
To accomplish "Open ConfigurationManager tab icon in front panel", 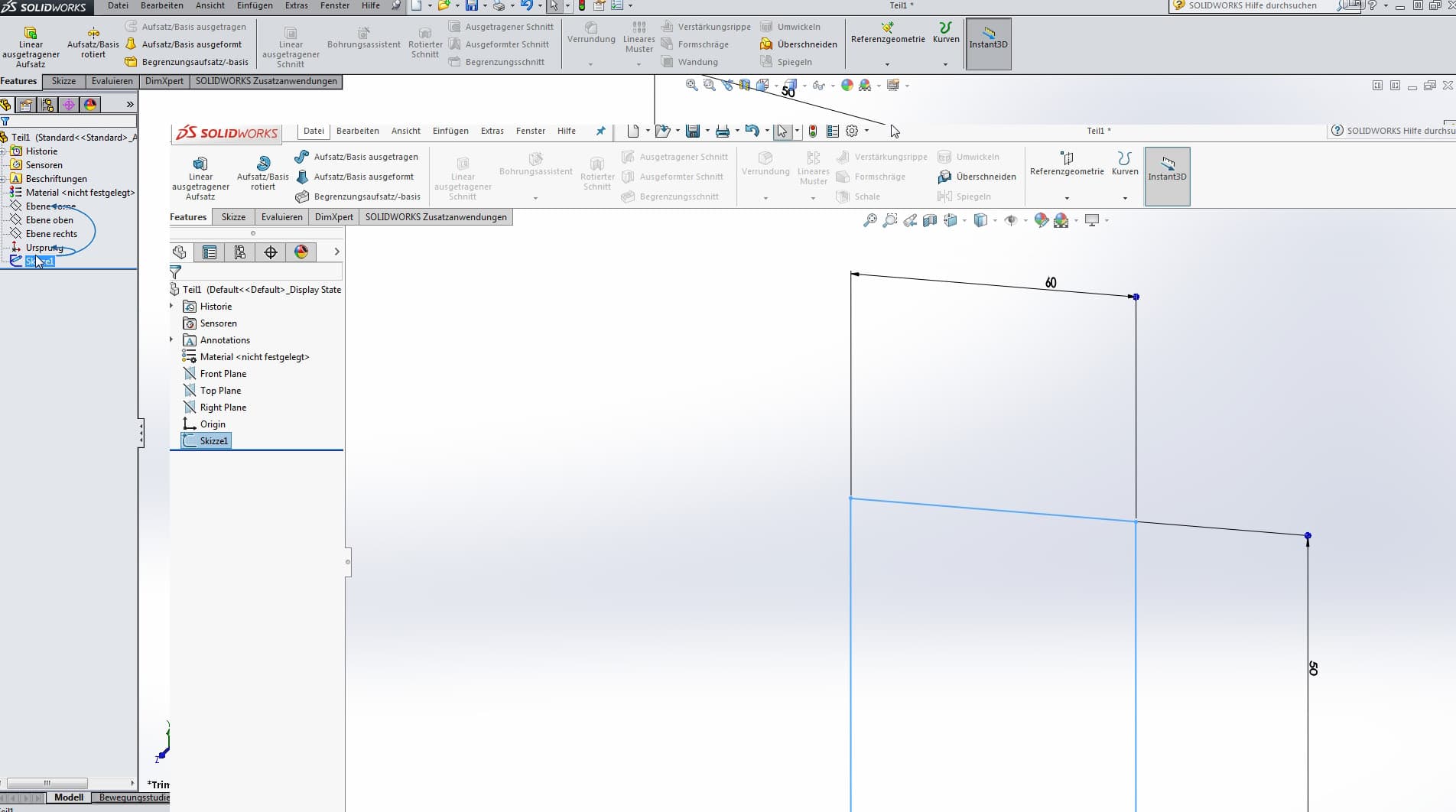I will [x=240, y=252].
